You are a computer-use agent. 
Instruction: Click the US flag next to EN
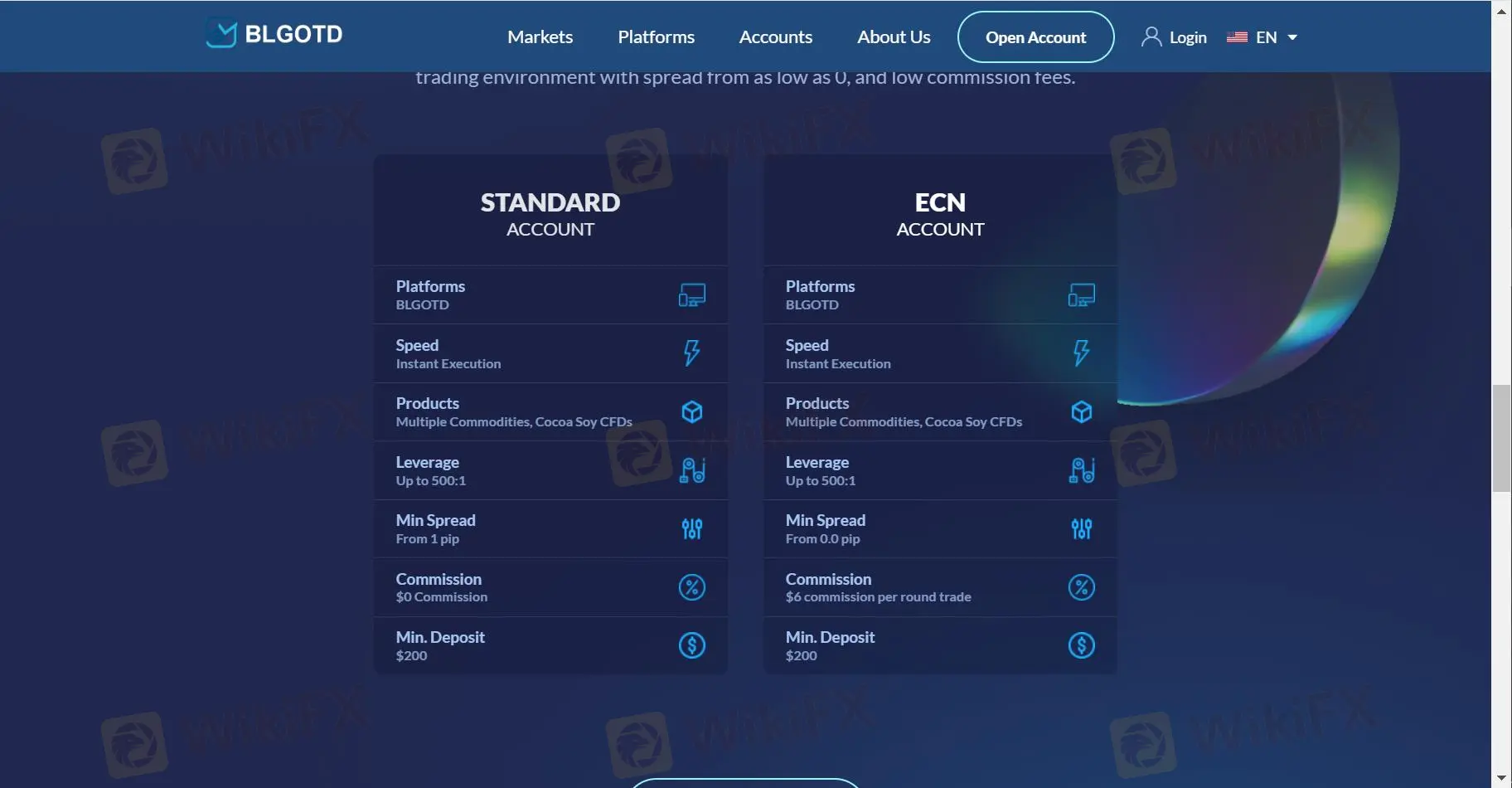pyautogui.click(x=1237, y=36)
